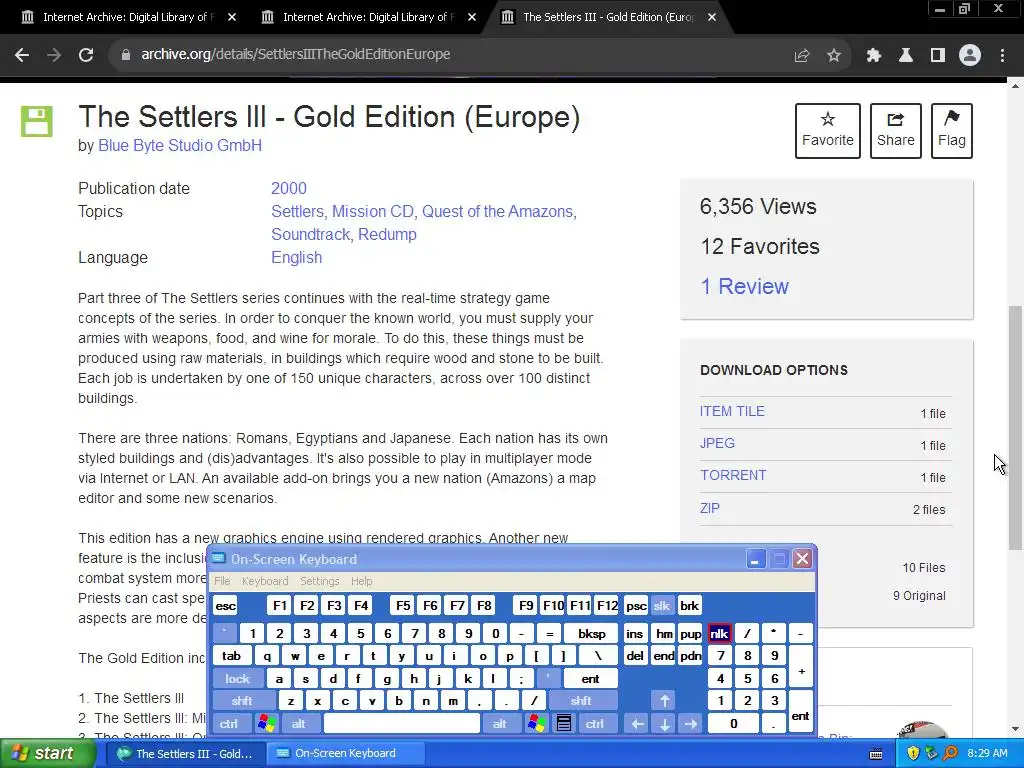Click the tab key on keyboard
1024x768 pixels.
coord(231,656)
